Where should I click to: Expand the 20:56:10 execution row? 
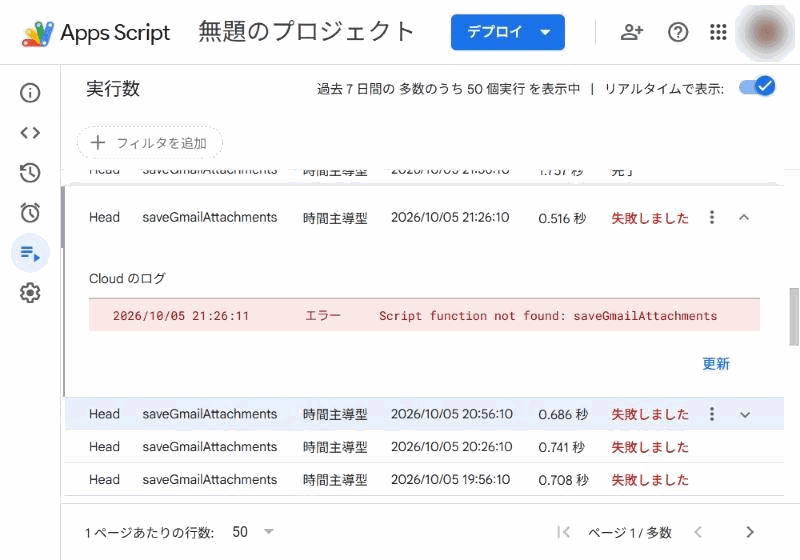pos(745,414)
